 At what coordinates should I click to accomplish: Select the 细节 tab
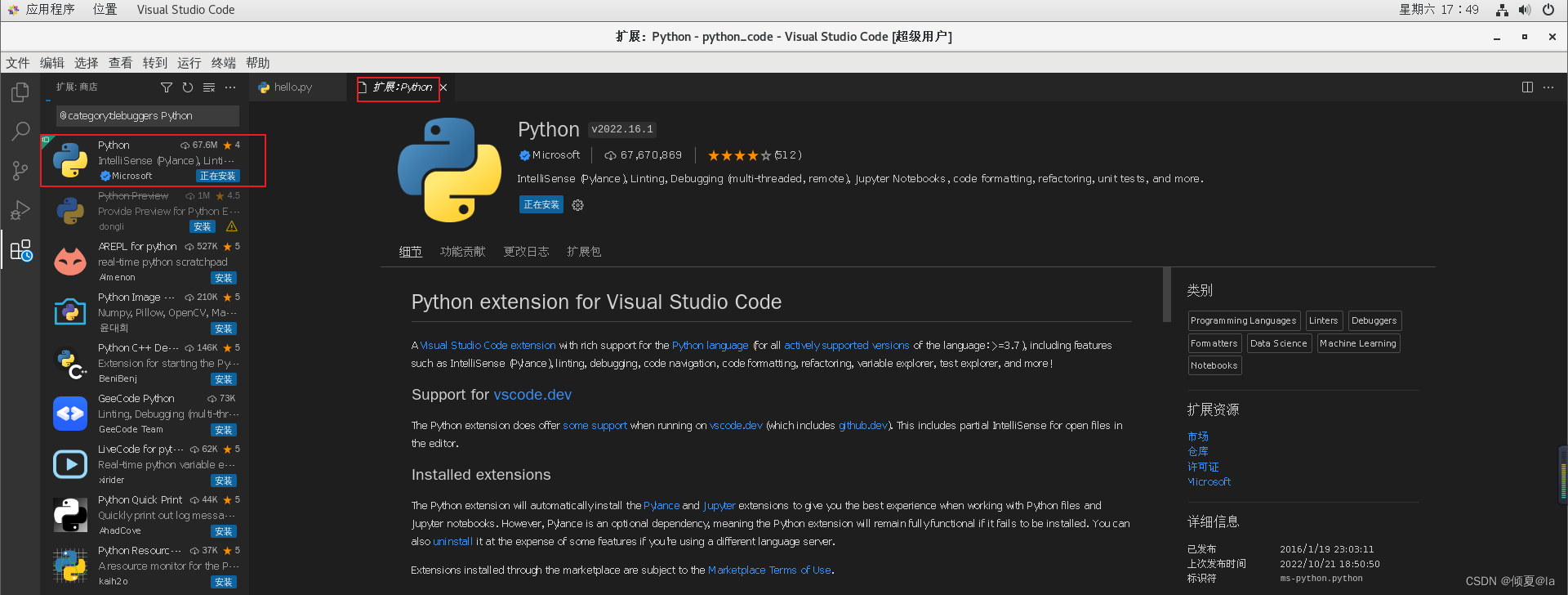tap(411, 252)
